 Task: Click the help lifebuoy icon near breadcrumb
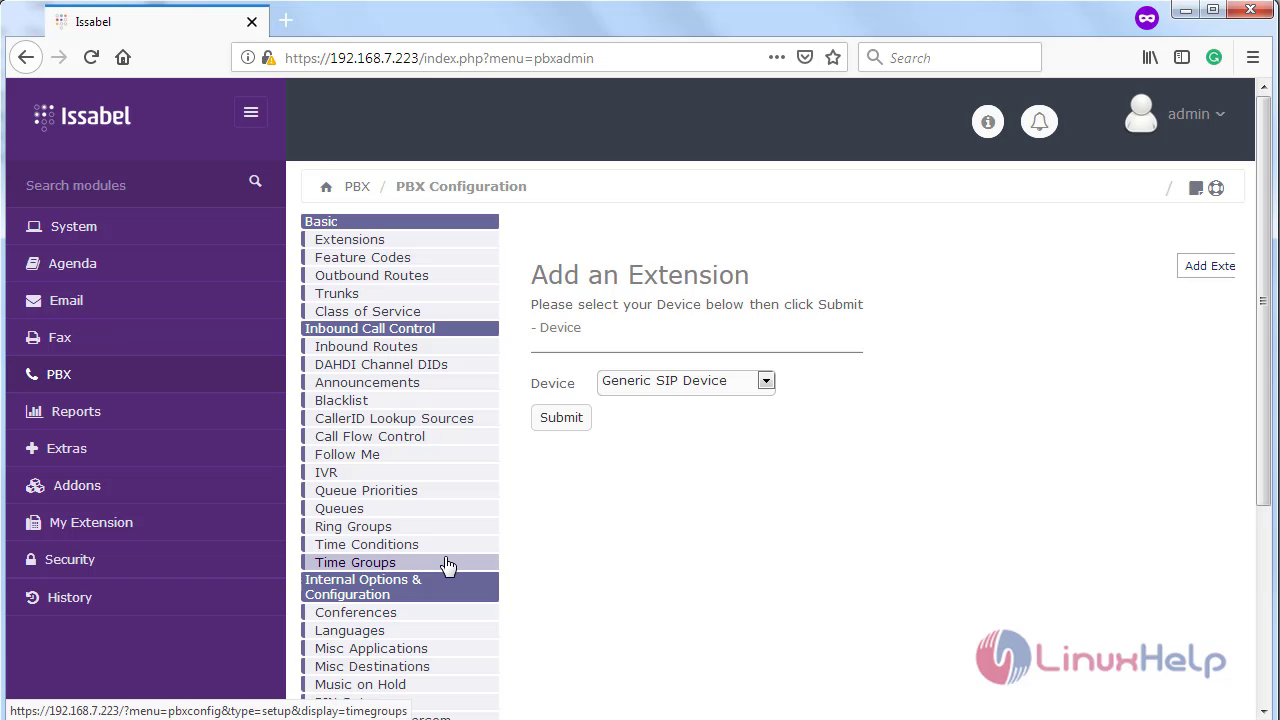pos(1216,188)
